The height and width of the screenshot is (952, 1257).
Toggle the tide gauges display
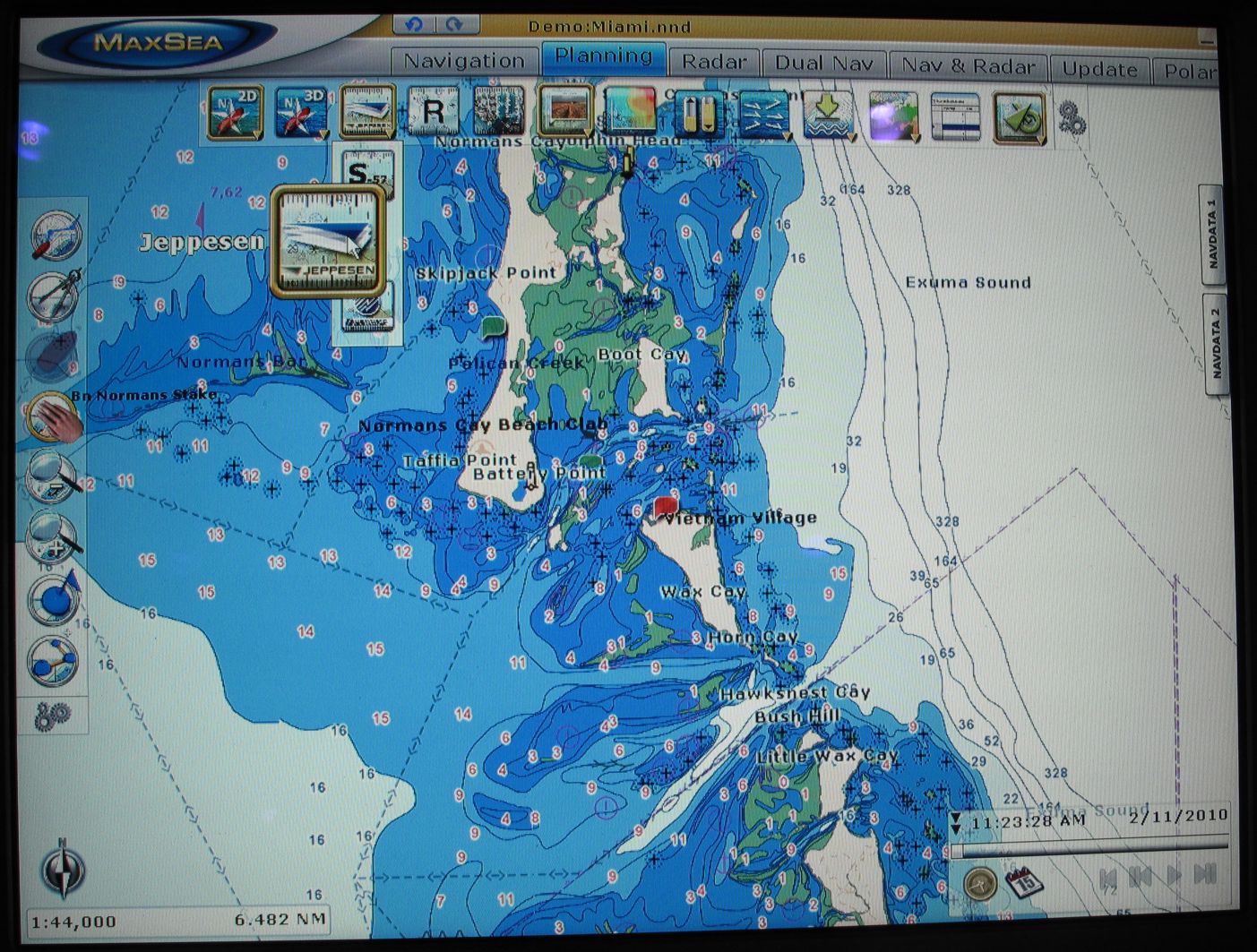coord(698,115)
